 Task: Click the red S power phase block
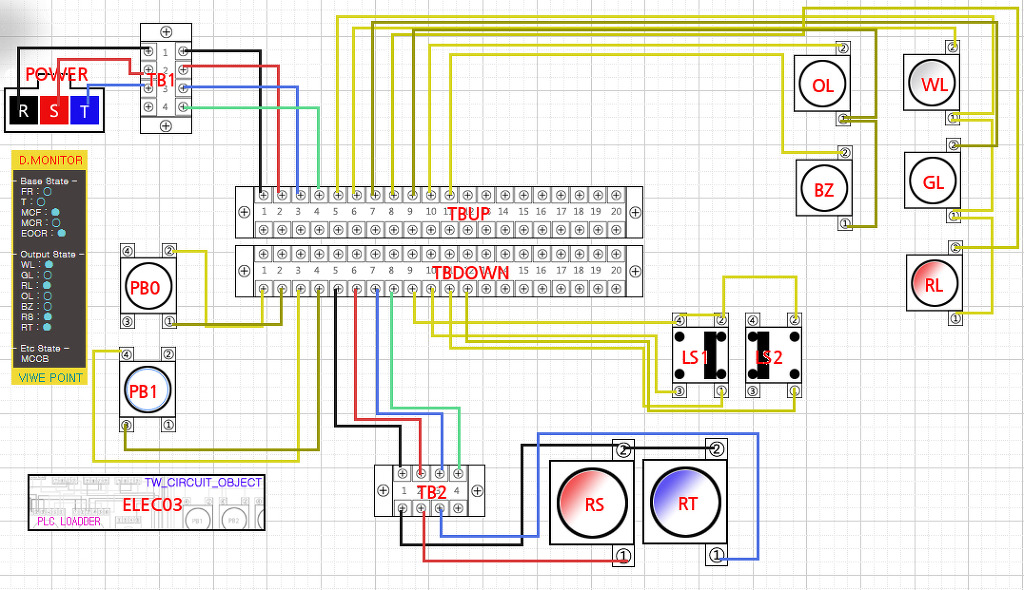point(54,110)
